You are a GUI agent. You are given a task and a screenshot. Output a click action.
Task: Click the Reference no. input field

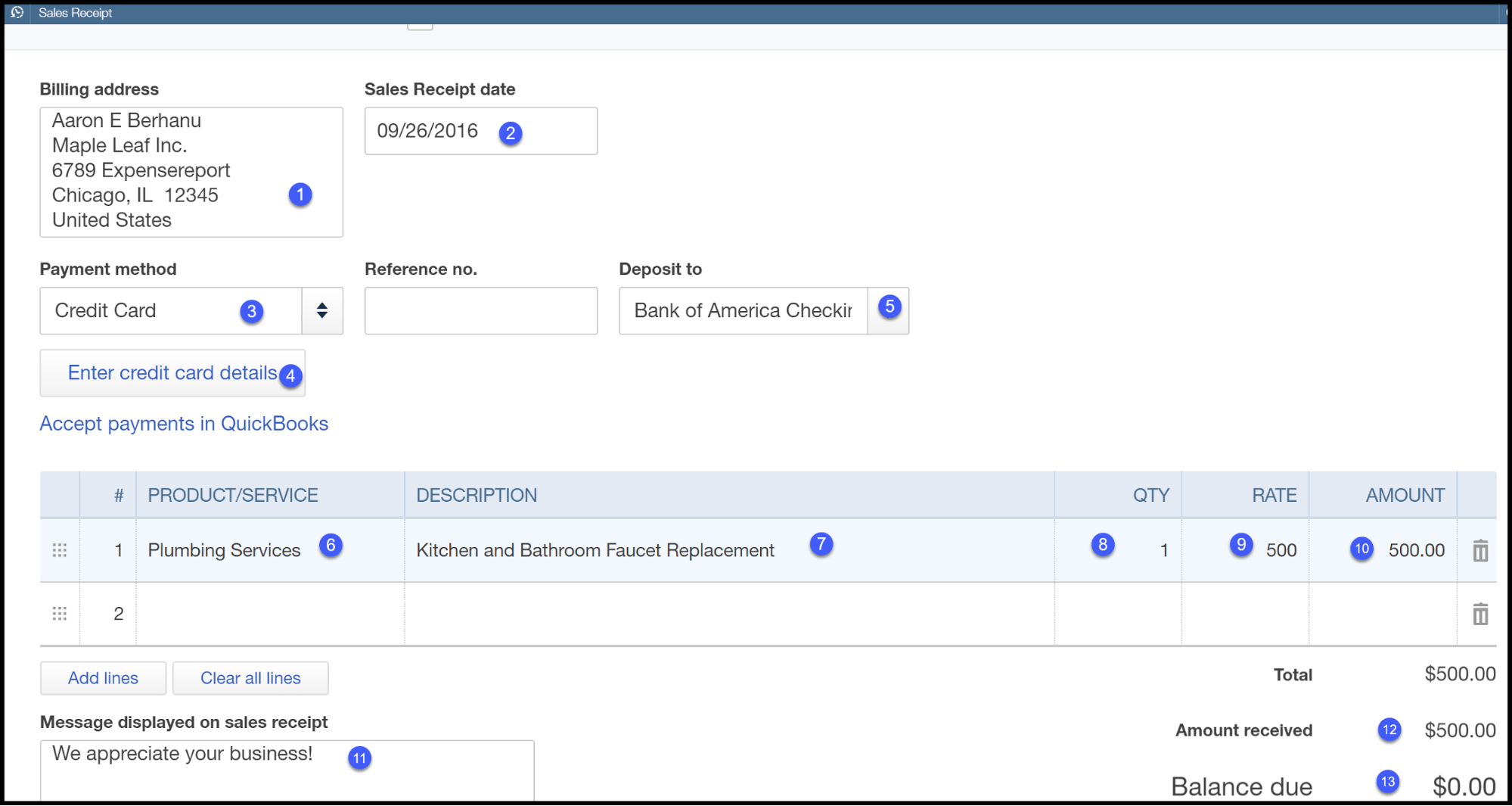(481, 310)
